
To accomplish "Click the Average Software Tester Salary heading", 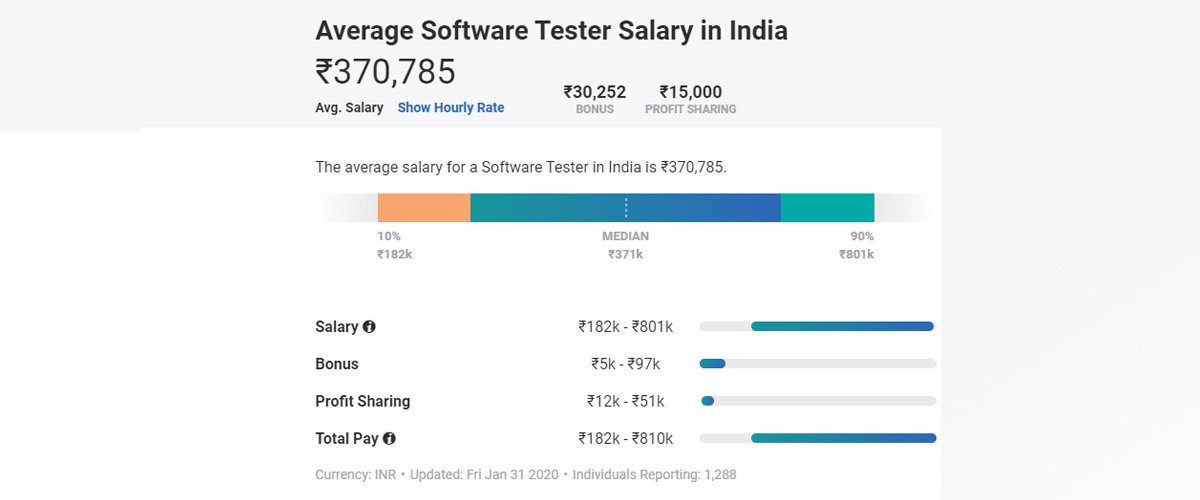I will [x=551, y=31].
